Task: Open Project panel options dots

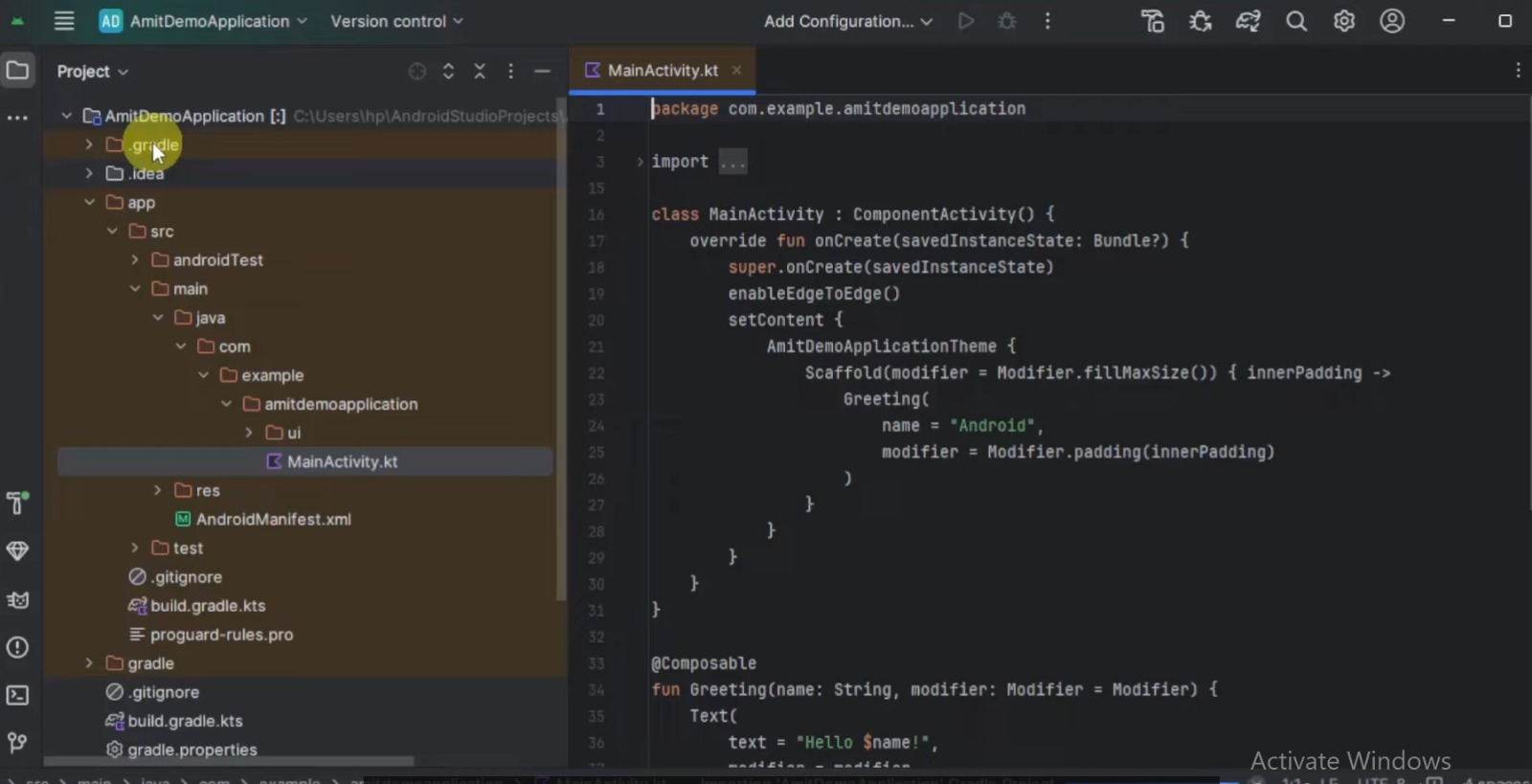Action: [510, 71]
